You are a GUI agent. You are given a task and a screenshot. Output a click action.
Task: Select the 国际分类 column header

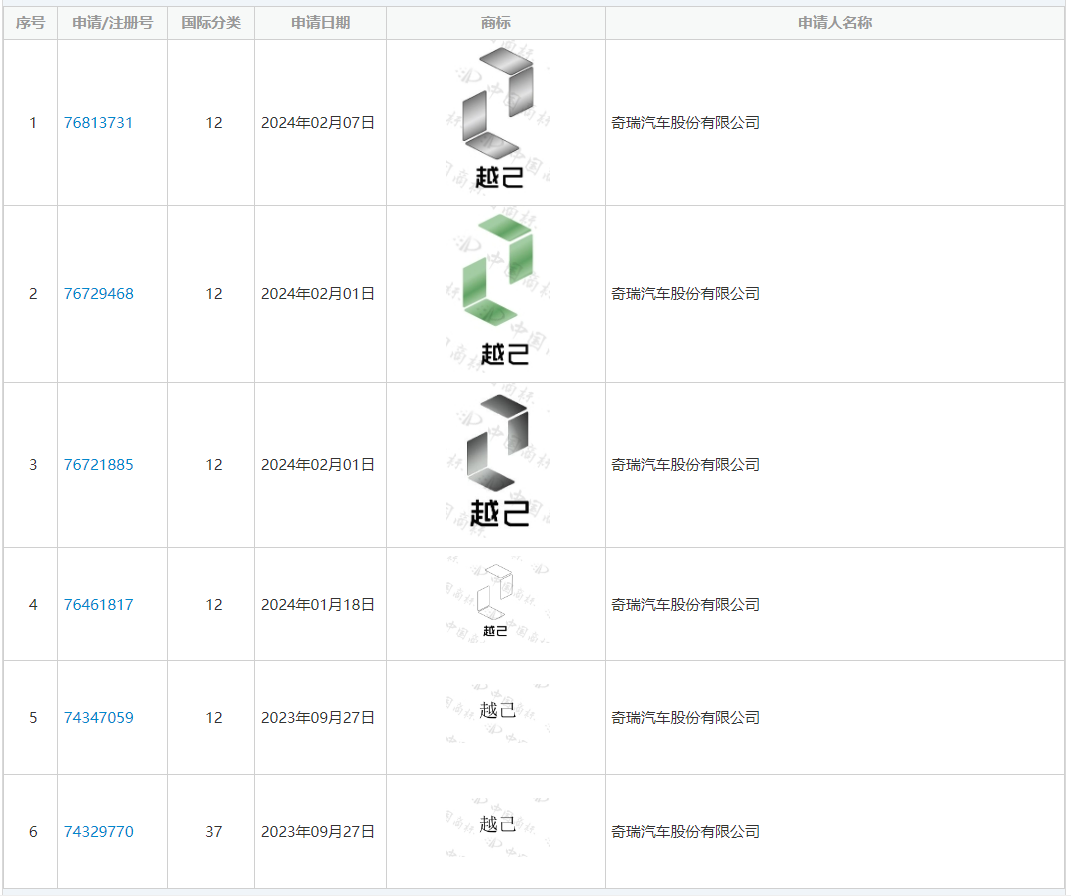click(x=211, y=23)
